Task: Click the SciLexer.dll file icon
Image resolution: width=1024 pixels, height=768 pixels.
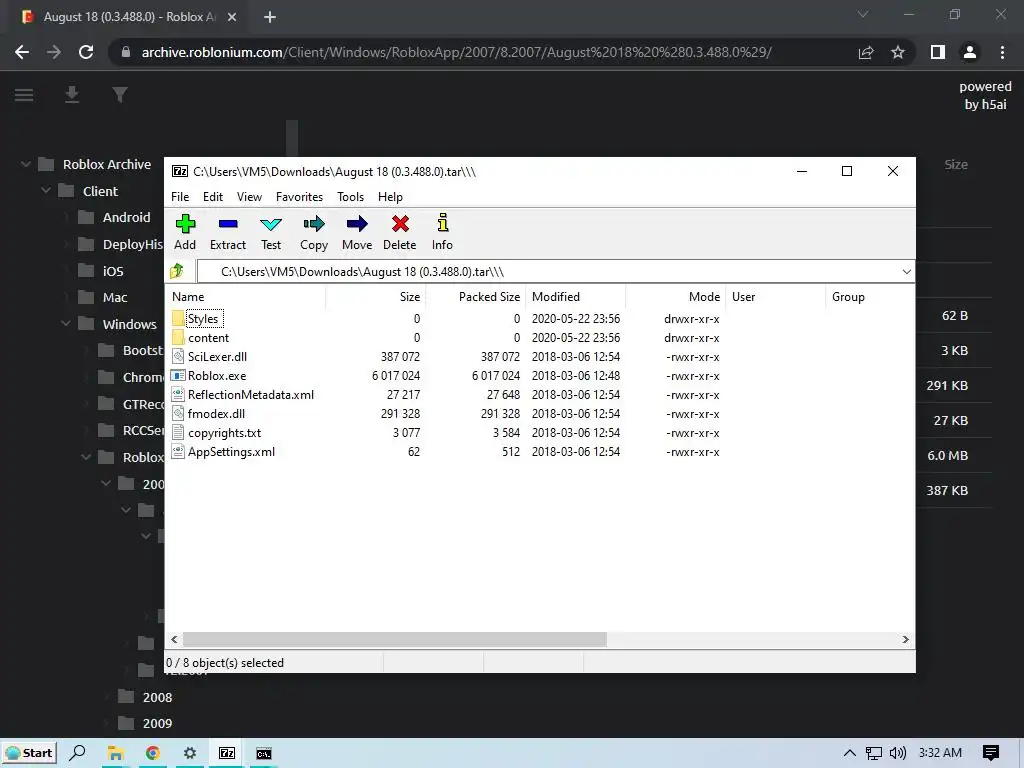Action: pos(178,357)
